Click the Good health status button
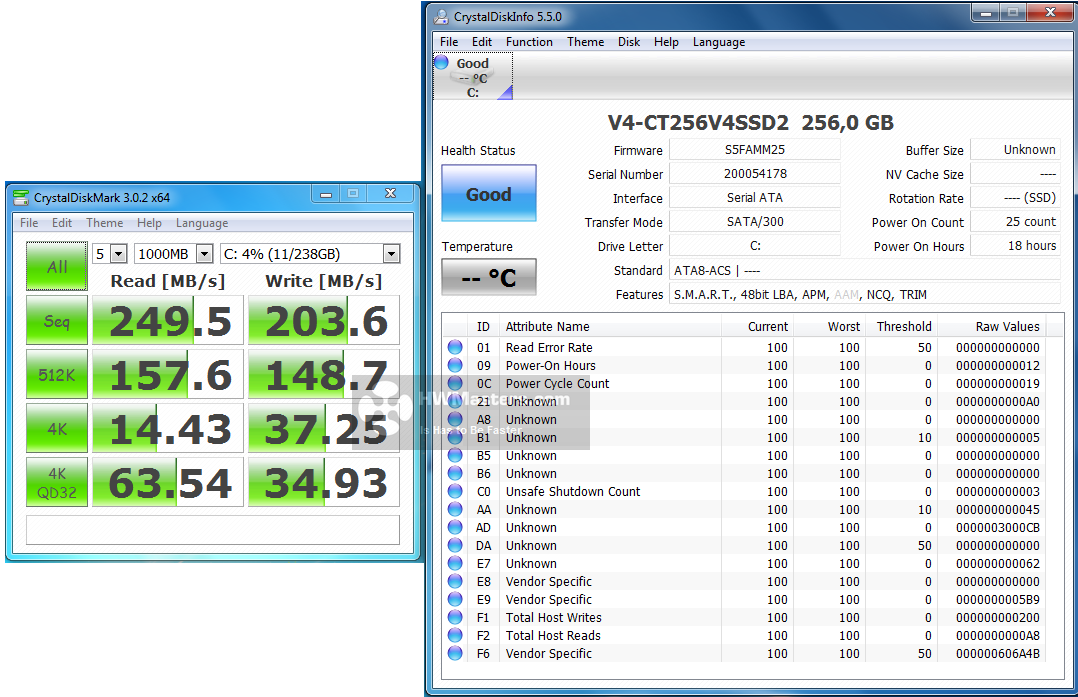The image size is (1078, 697). [489, 193]
